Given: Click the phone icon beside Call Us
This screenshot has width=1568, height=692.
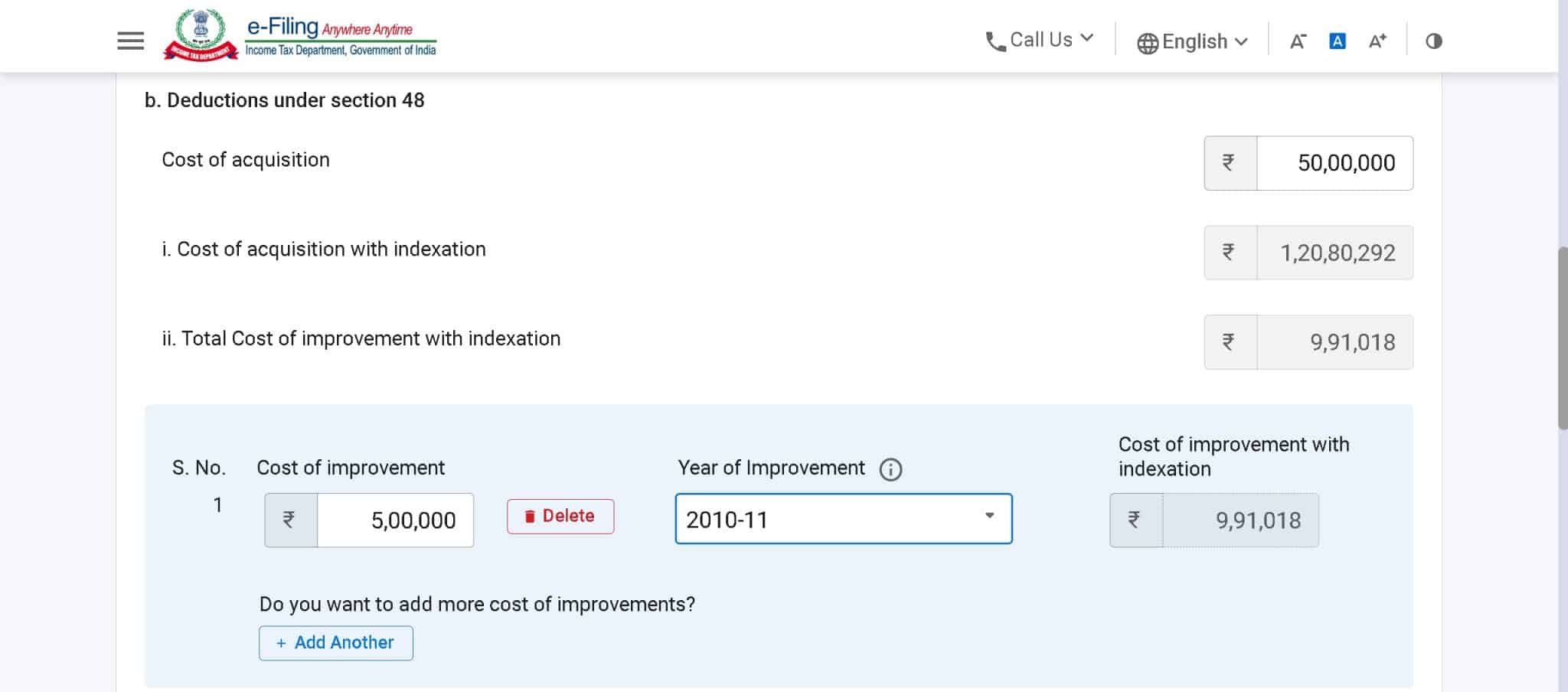Looking at the screenshot, I should coord(995,40).
